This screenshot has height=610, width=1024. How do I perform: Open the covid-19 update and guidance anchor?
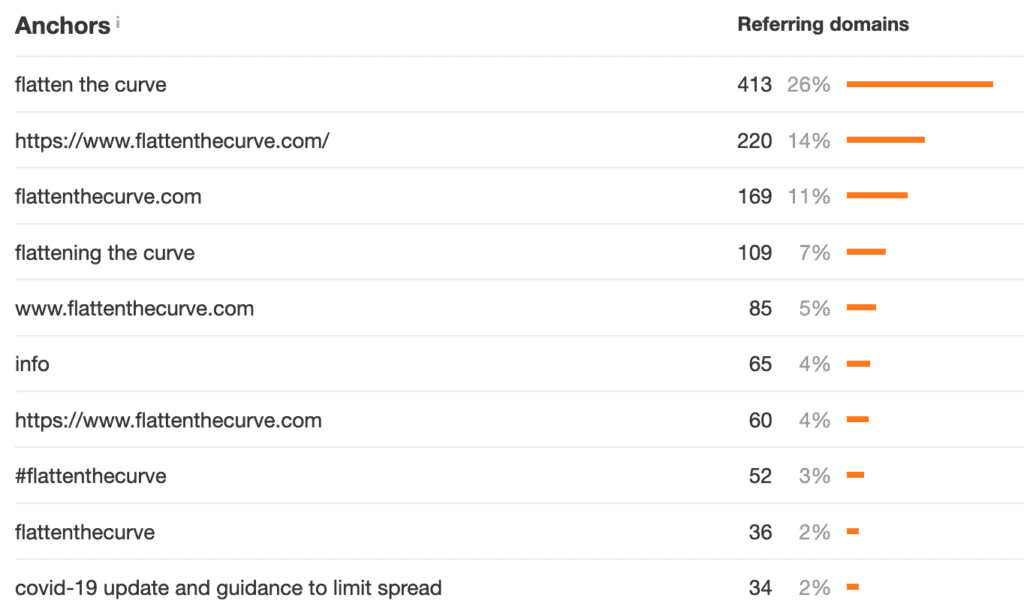pos(228,588)
